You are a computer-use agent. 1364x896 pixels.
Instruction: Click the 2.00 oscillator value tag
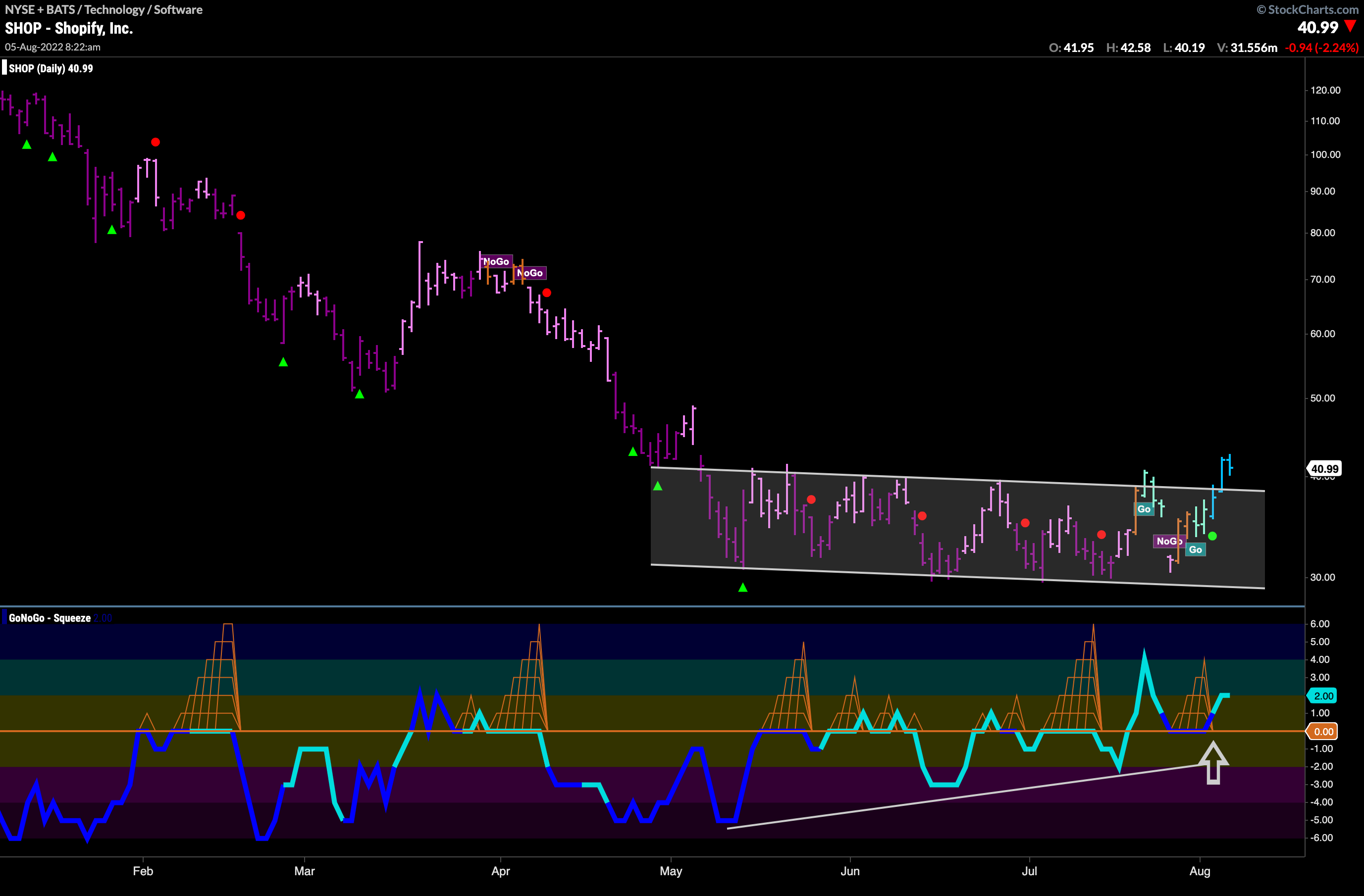(x=1322, y=696)
